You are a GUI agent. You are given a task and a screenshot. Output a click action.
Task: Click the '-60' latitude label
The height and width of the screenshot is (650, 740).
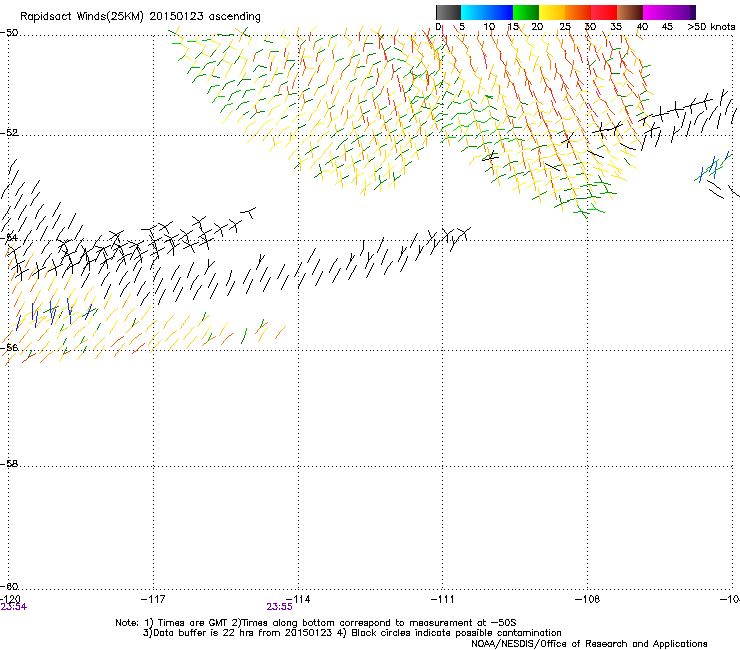[9, 586]
